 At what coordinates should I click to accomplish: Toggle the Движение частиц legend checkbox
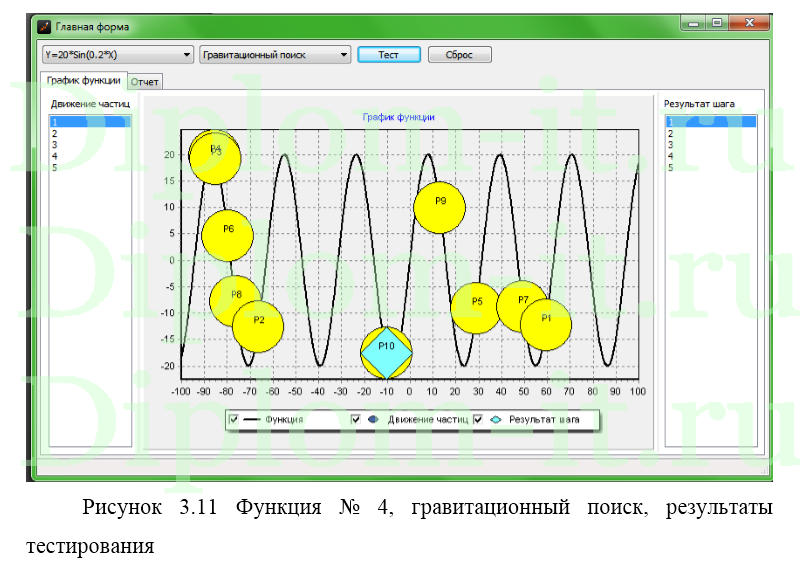point(356,419)
